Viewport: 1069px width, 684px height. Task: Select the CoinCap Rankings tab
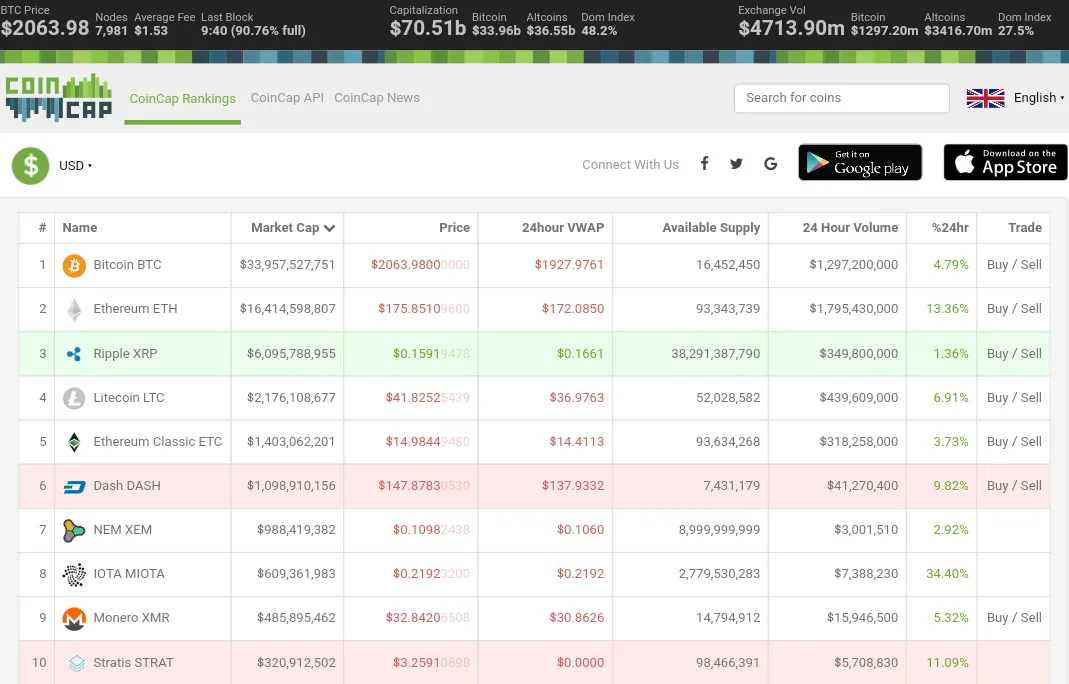click(183, 98)
